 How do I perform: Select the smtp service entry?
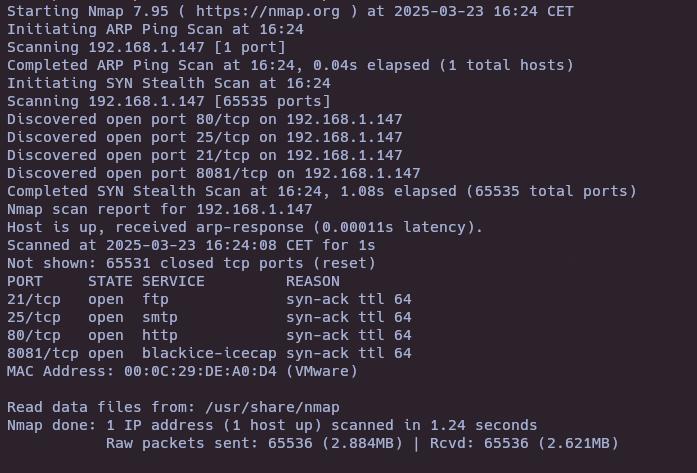(160, 317)
